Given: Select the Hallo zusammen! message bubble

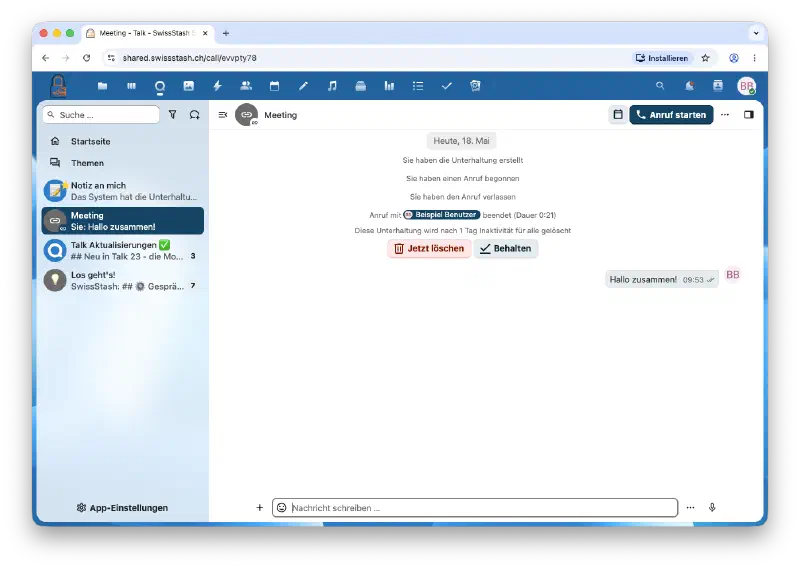Looking at the screenshot, I should (662, 280).
